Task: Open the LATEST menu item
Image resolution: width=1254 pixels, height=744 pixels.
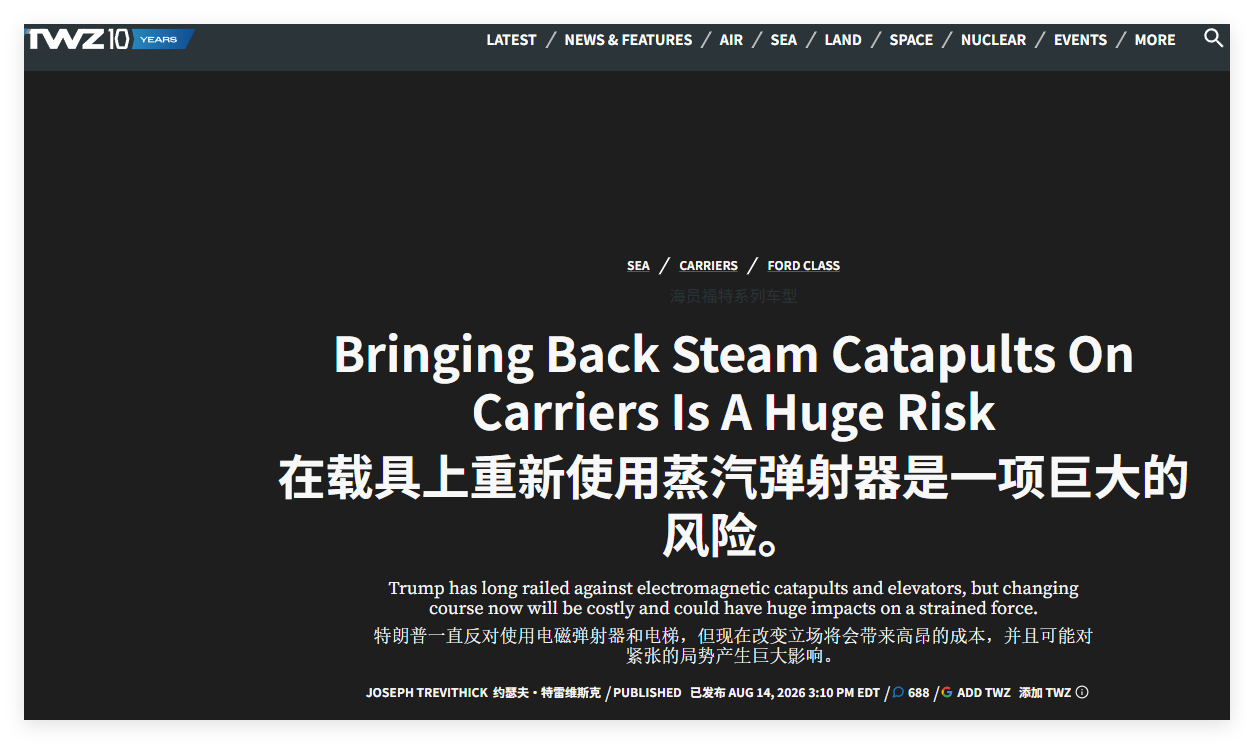Action: [x=511, y=40]
